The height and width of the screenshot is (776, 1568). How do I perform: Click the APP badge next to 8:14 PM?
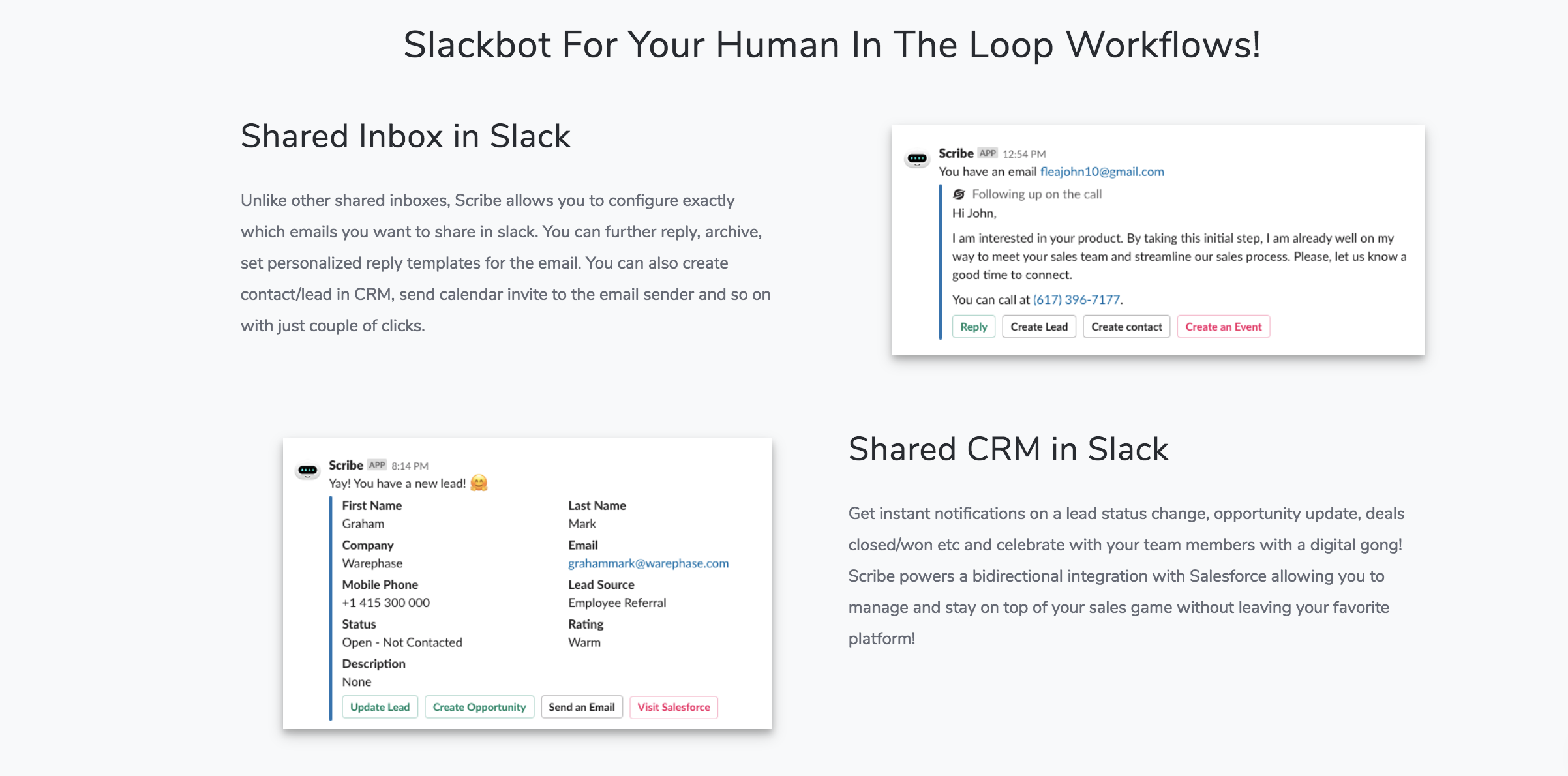376,465
